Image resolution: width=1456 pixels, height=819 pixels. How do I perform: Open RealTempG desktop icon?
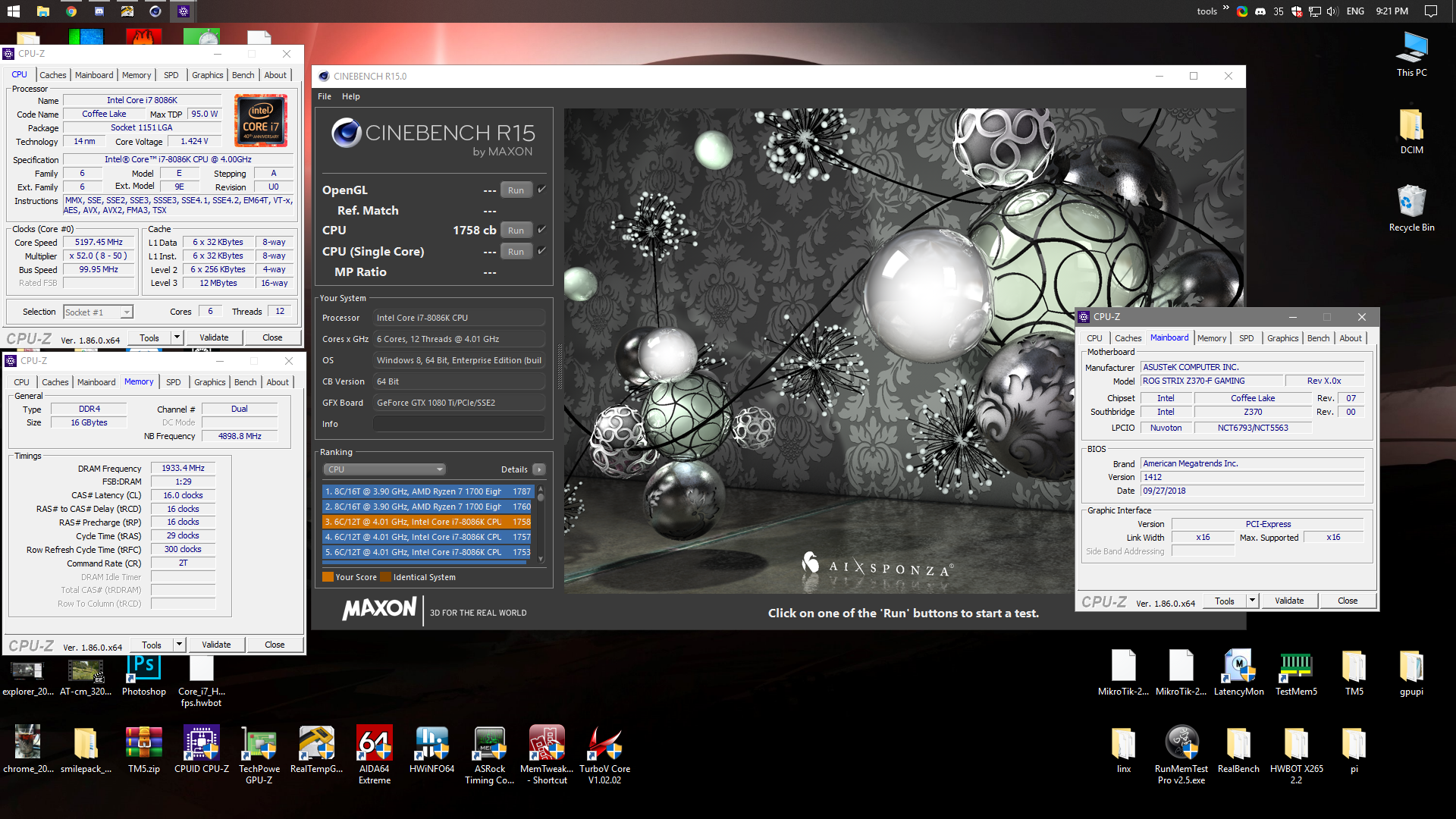coord(317,749)
